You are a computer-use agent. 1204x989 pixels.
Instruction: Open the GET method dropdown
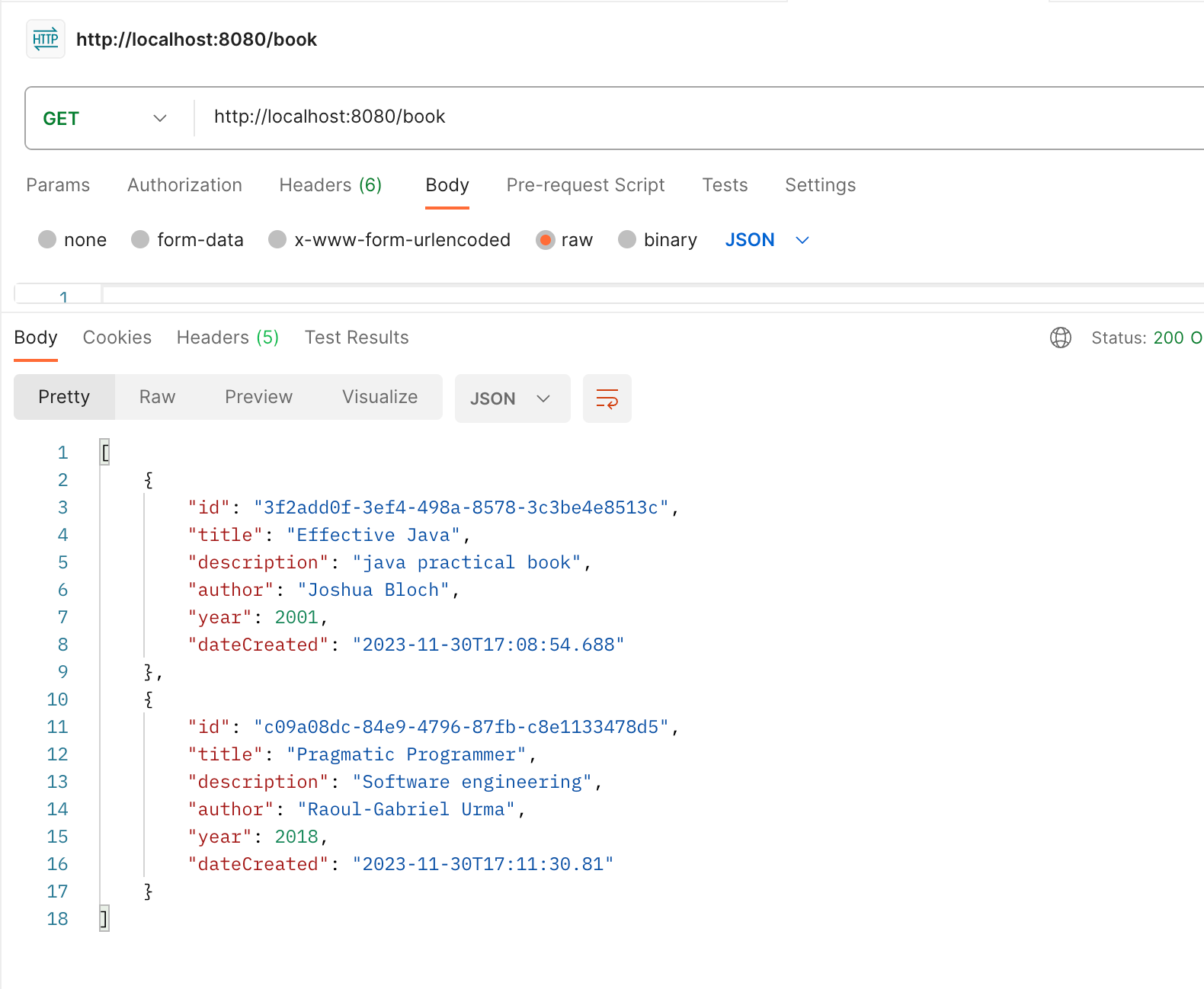pyautogui.click(x=105, y=118)
